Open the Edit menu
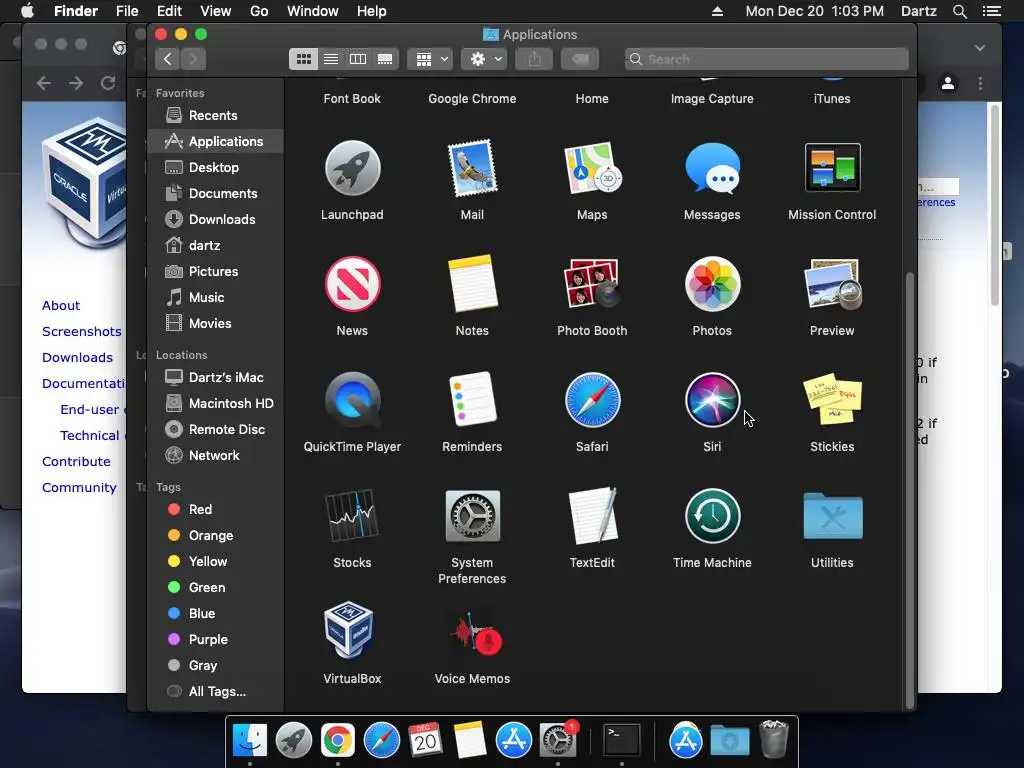Viewport: 1024px width, 768px height. click(169, 11)
